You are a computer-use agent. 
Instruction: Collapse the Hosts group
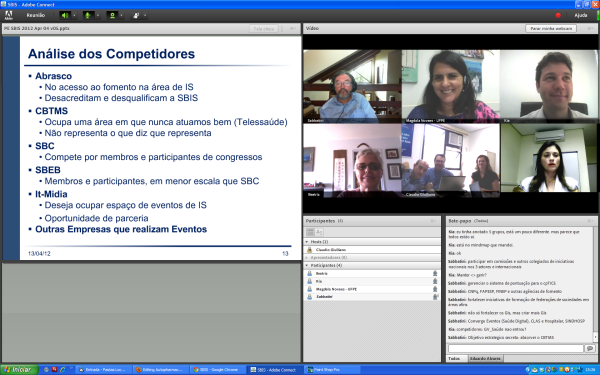[307, 242]
